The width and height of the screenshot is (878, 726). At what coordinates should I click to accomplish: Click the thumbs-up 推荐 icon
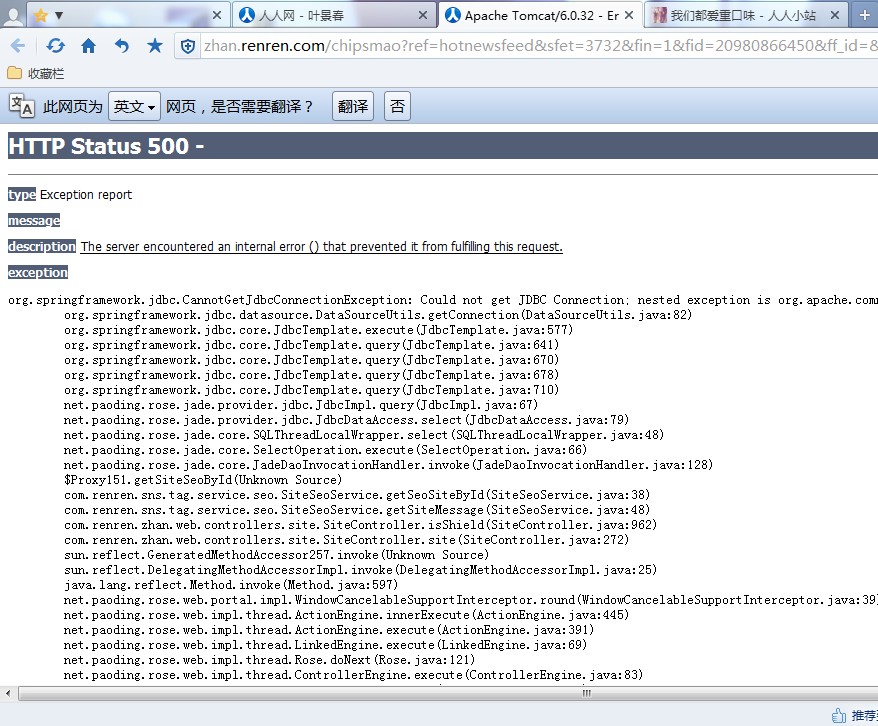tap(839, 716)
